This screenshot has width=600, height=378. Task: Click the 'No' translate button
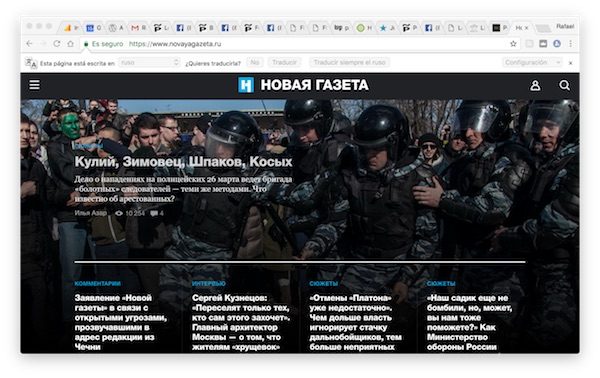pos(255,62)
